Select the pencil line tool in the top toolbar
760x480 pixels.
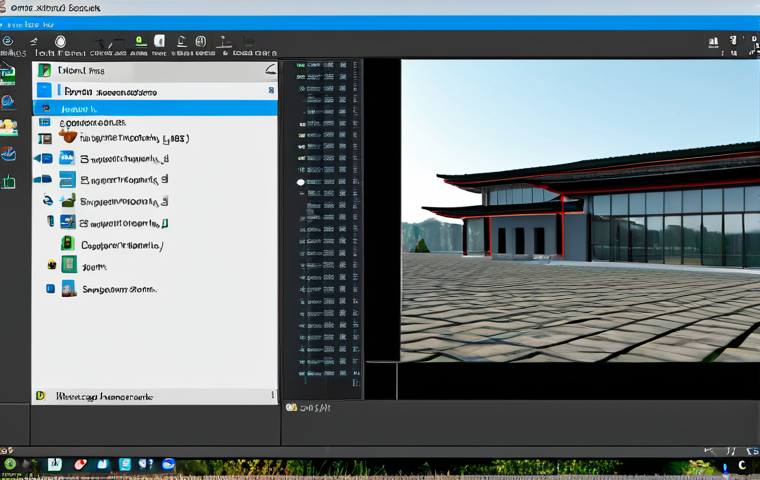[109, 43]
